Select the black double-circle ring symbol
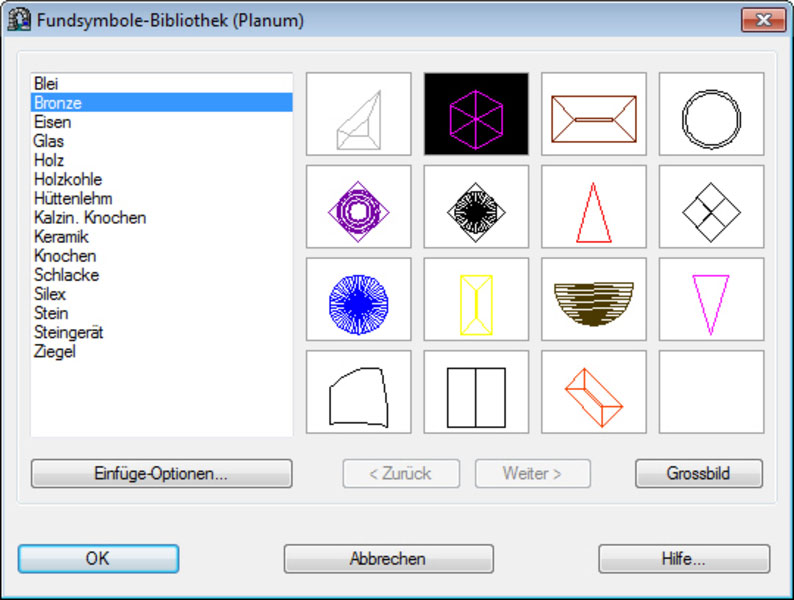The width and height of the screenshot is (794, 600). [x=711, y=114]
